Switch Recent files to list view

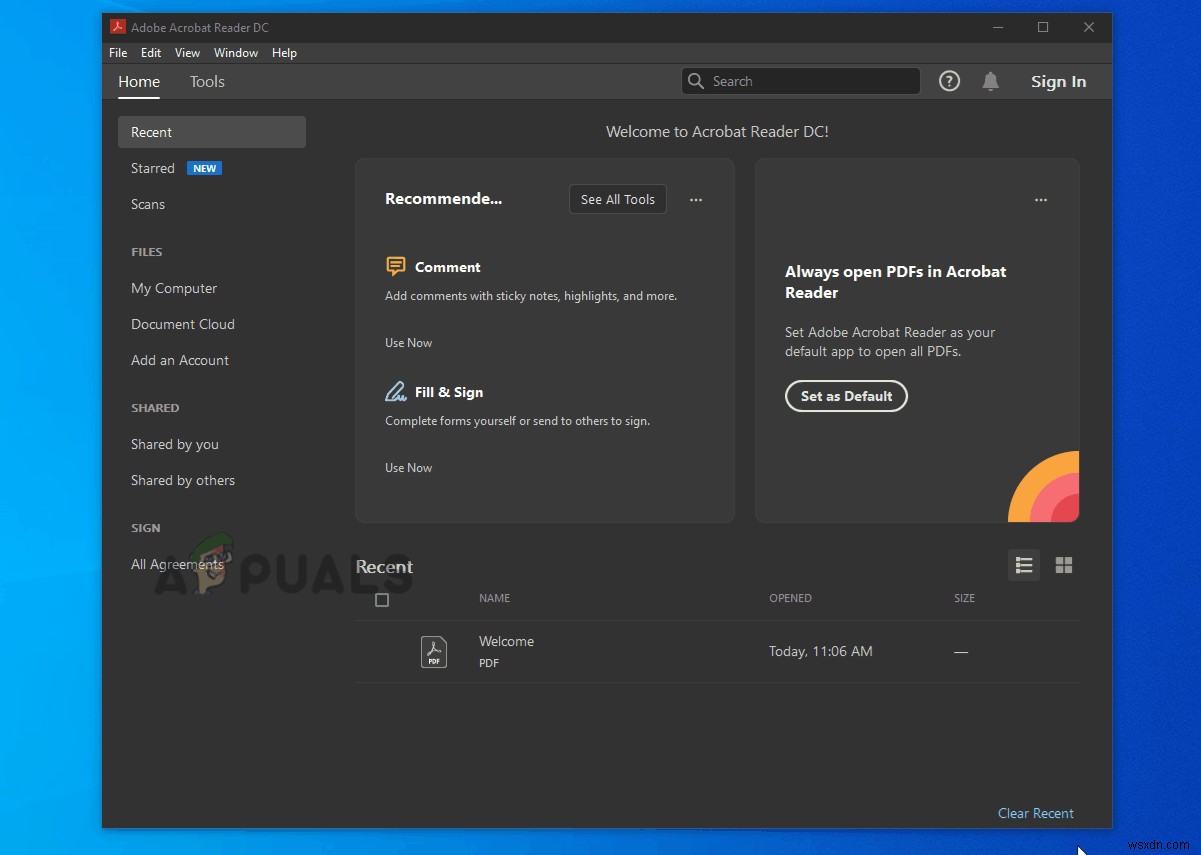click(x=1023, y=565)
